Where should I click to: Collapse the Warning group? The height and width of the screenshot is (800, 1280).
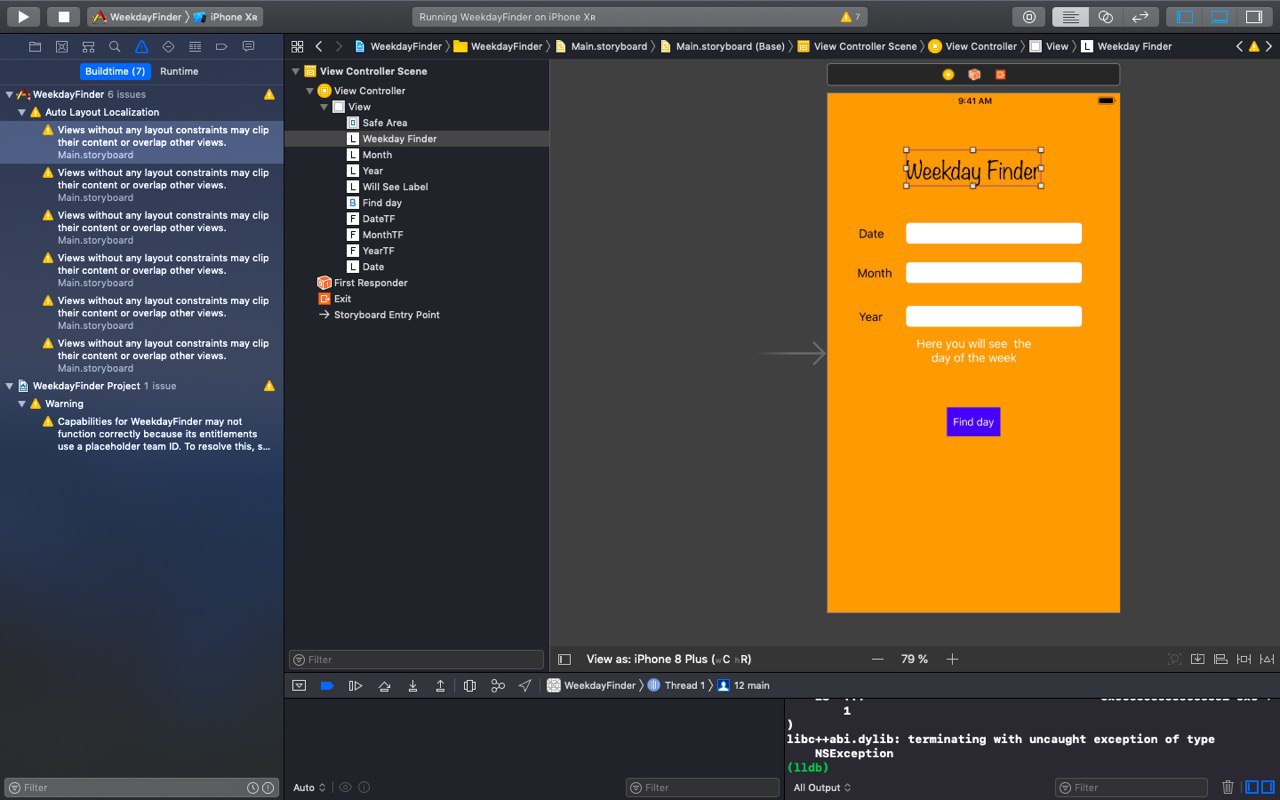tap(22, 404)
